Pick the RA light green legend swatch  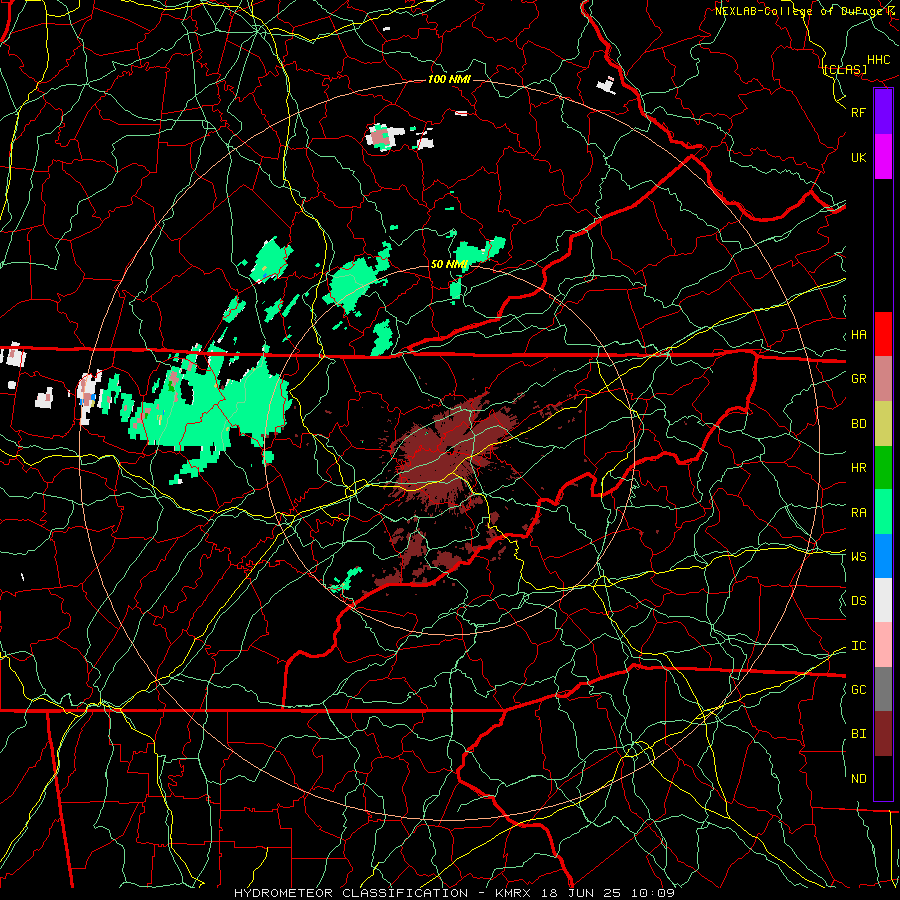click(883, 512)
